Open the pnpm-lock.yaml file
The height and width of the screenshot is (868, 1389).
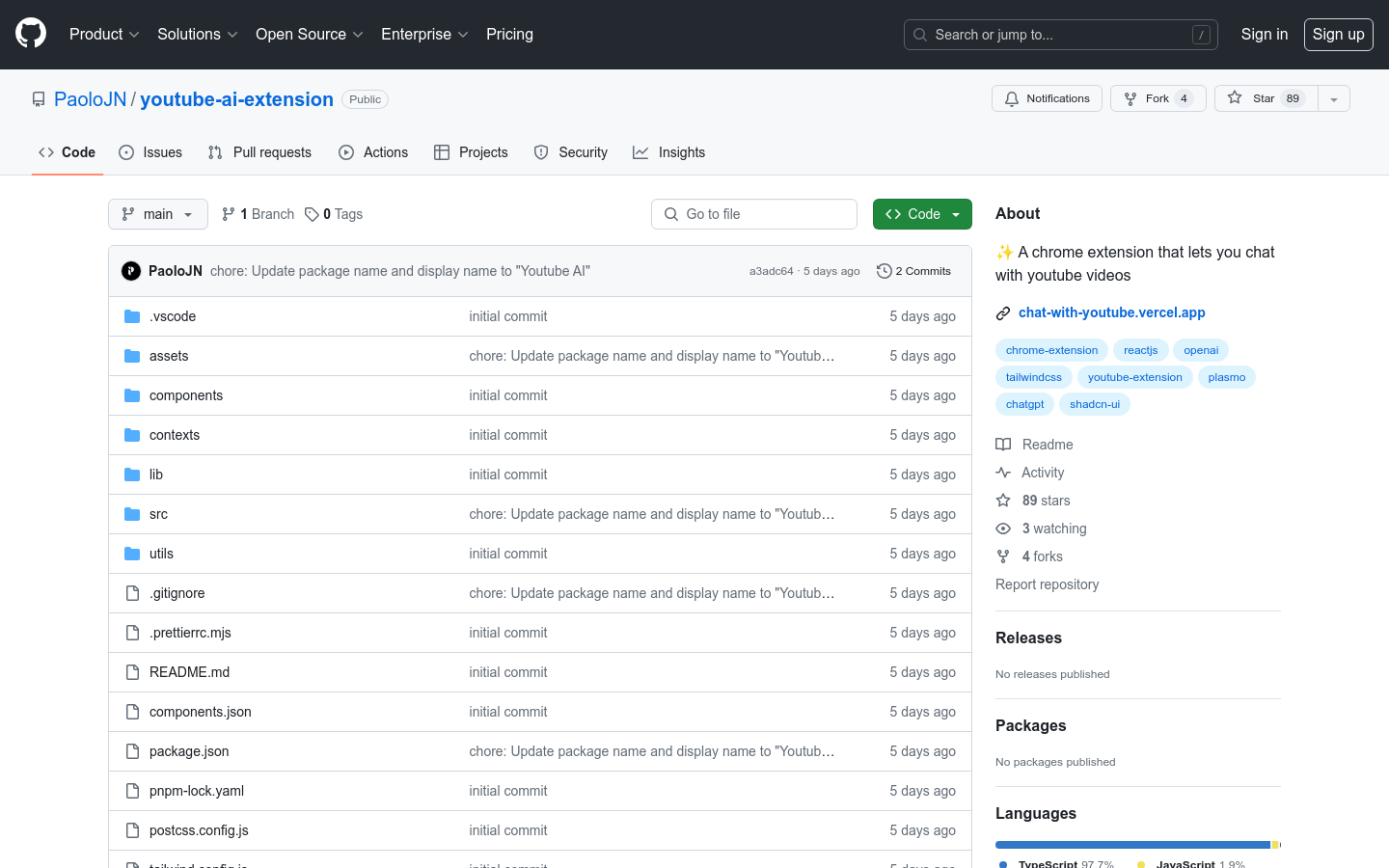(197, 791)
